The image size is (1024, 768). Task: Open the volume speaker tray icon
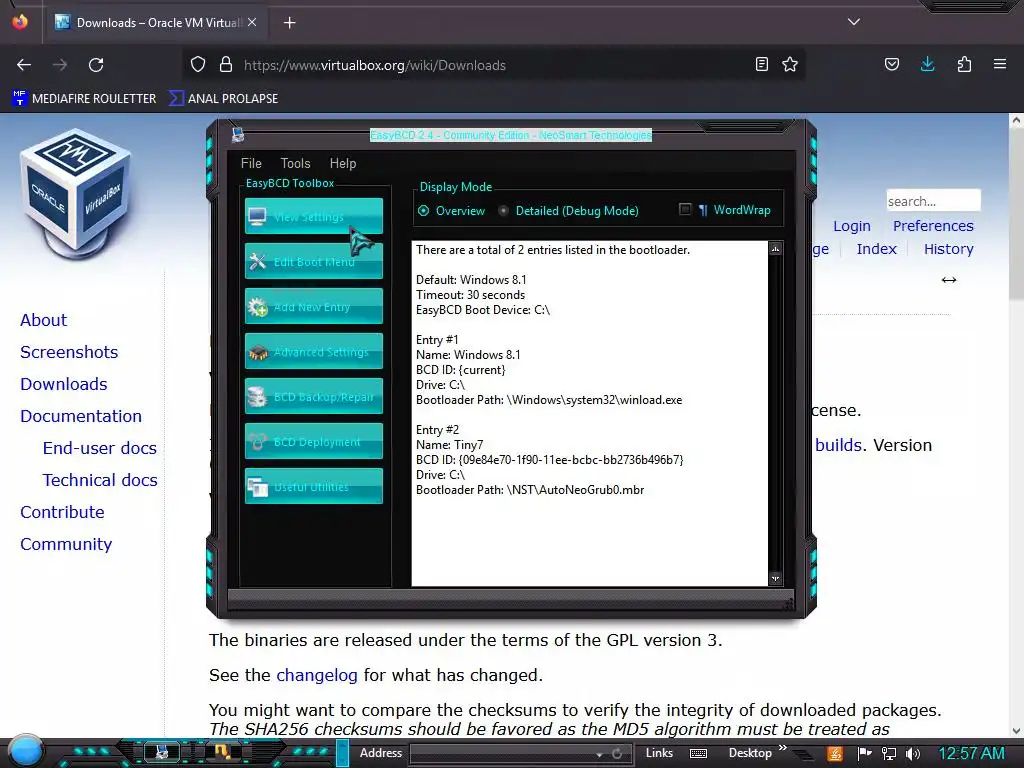point(913,754)
